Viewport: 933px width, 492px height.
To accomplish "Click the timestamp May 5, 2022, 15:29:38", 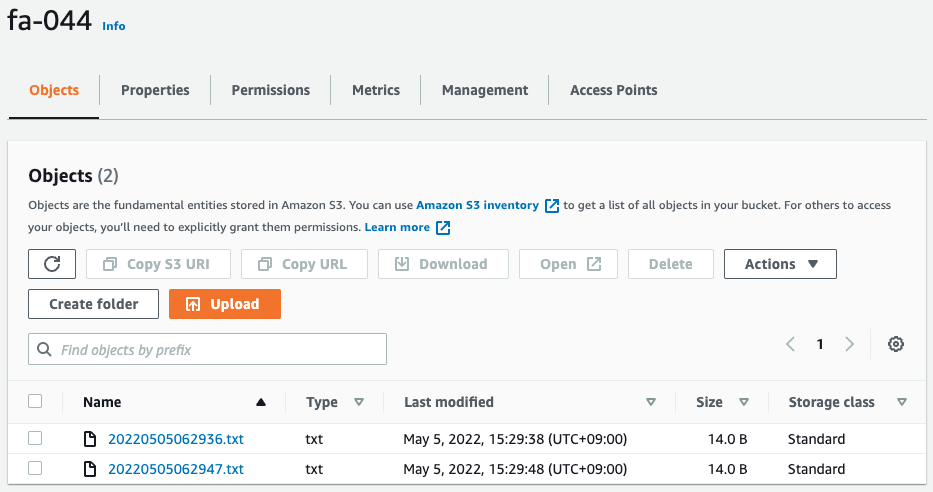I will pos(515,439).
